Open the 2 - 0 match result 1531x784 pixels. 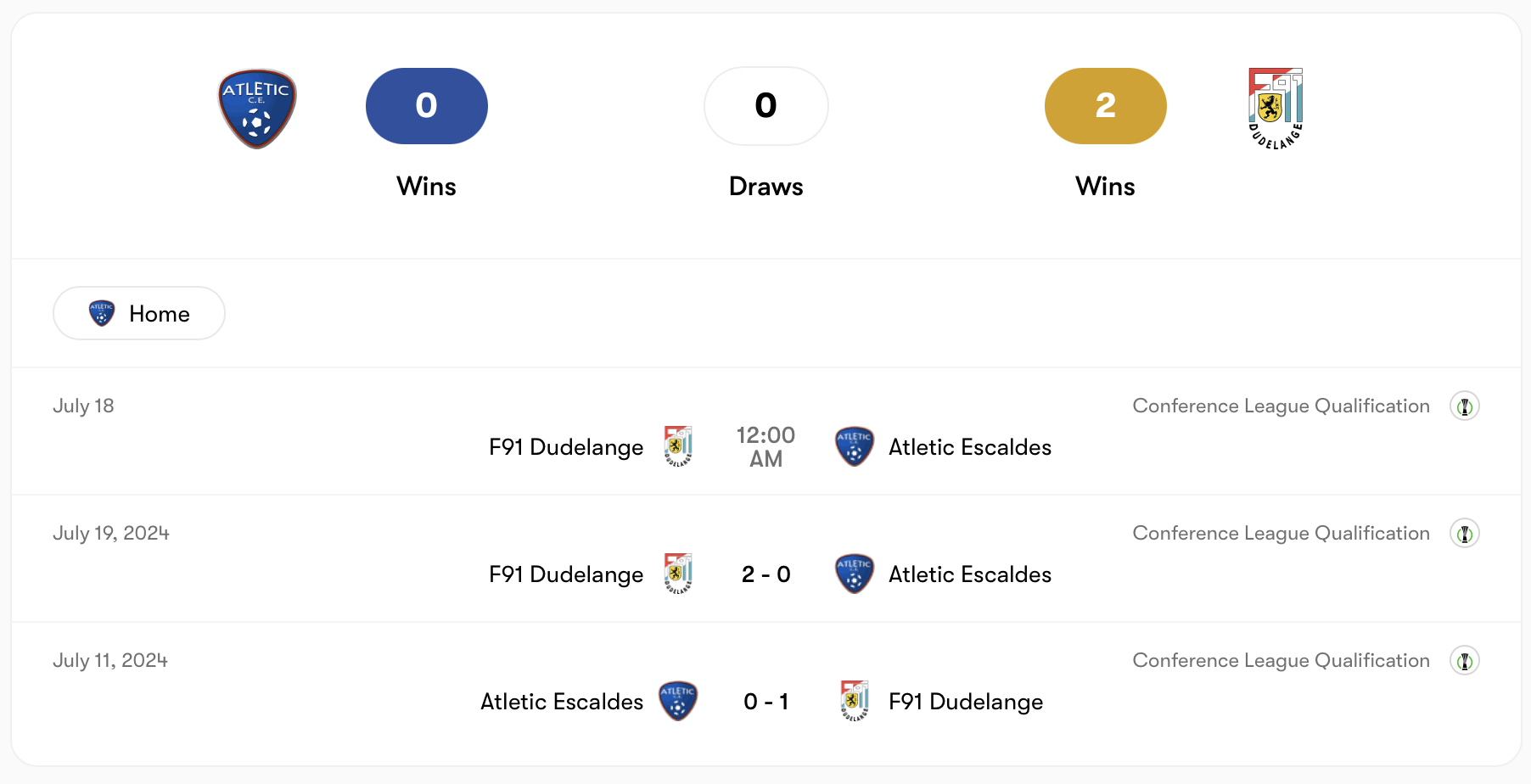(766, 574)
